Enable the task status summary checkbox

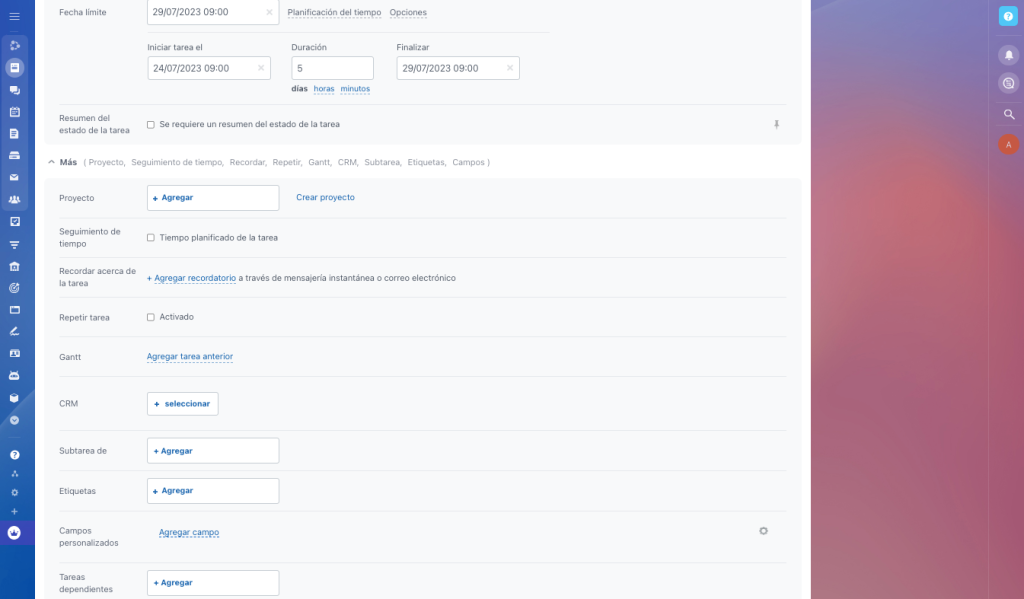point(151,124)
